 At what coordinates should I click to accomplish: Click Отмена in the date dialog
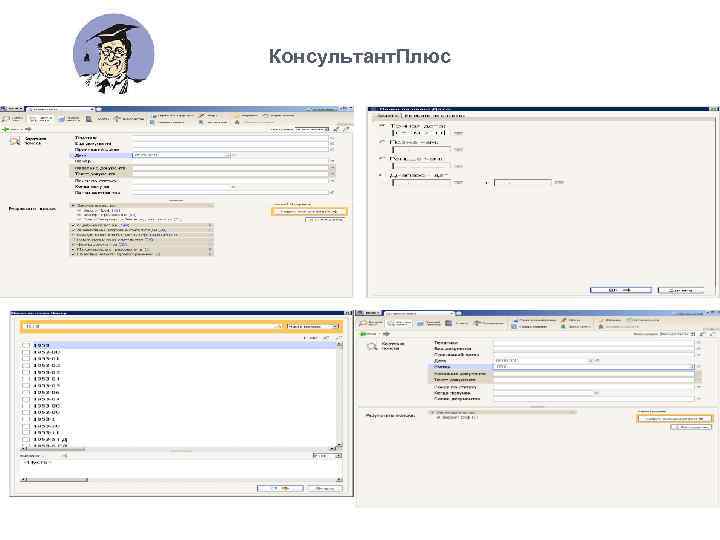pos(681,291)
